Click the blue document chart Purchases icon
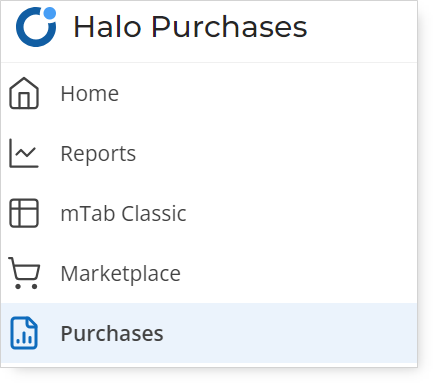Viewport: 433px width, 383px height. pyautogui.click(x=24, y=333)
